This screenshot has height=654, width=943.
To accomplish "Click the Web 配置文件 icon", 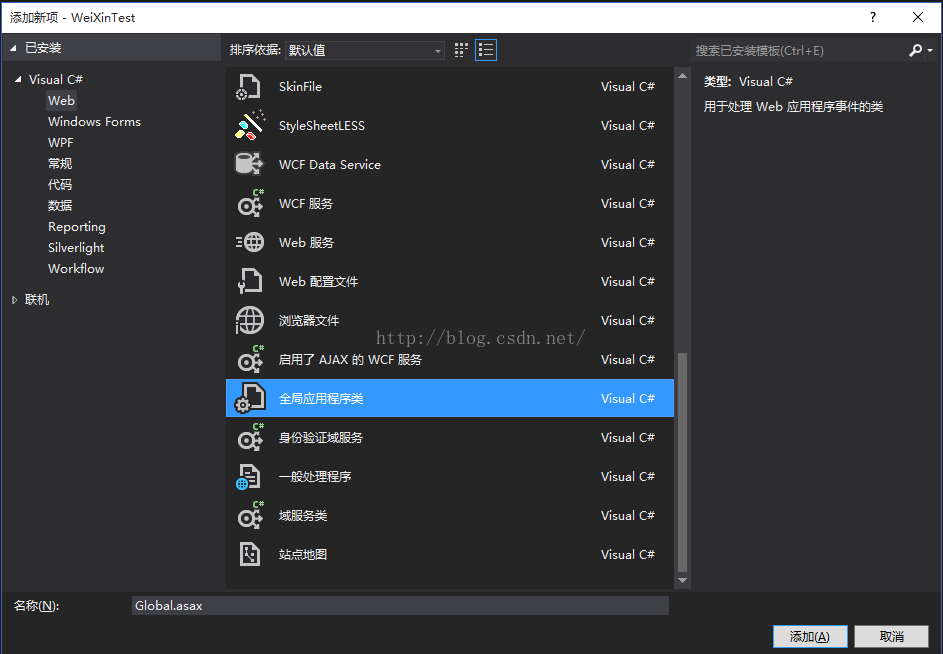I will (250, 281).
